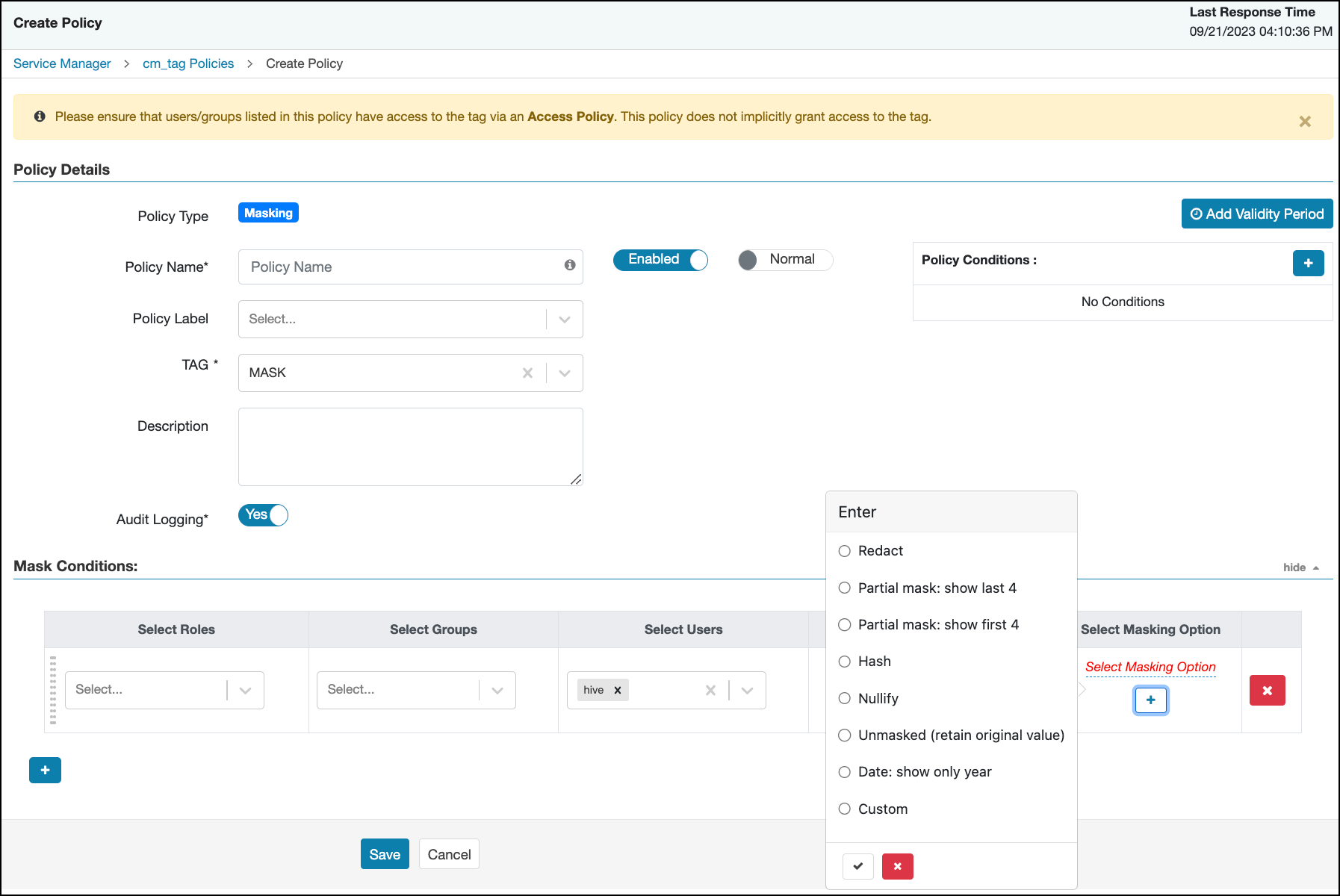Image resolution: width=1340 pixels, height=896 pixels.
Task: Toggle the Enabled policy switch
Action: click(660, 260)
